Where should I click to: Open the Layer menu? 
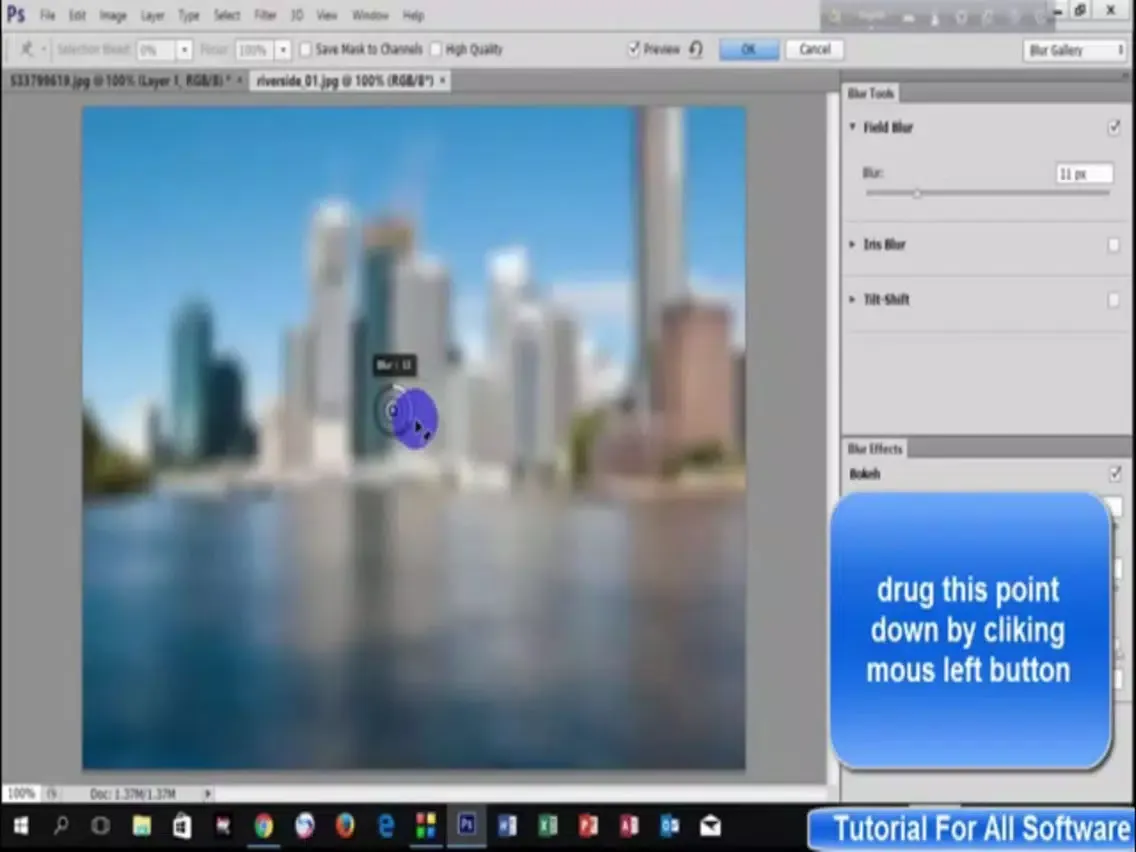152,15
